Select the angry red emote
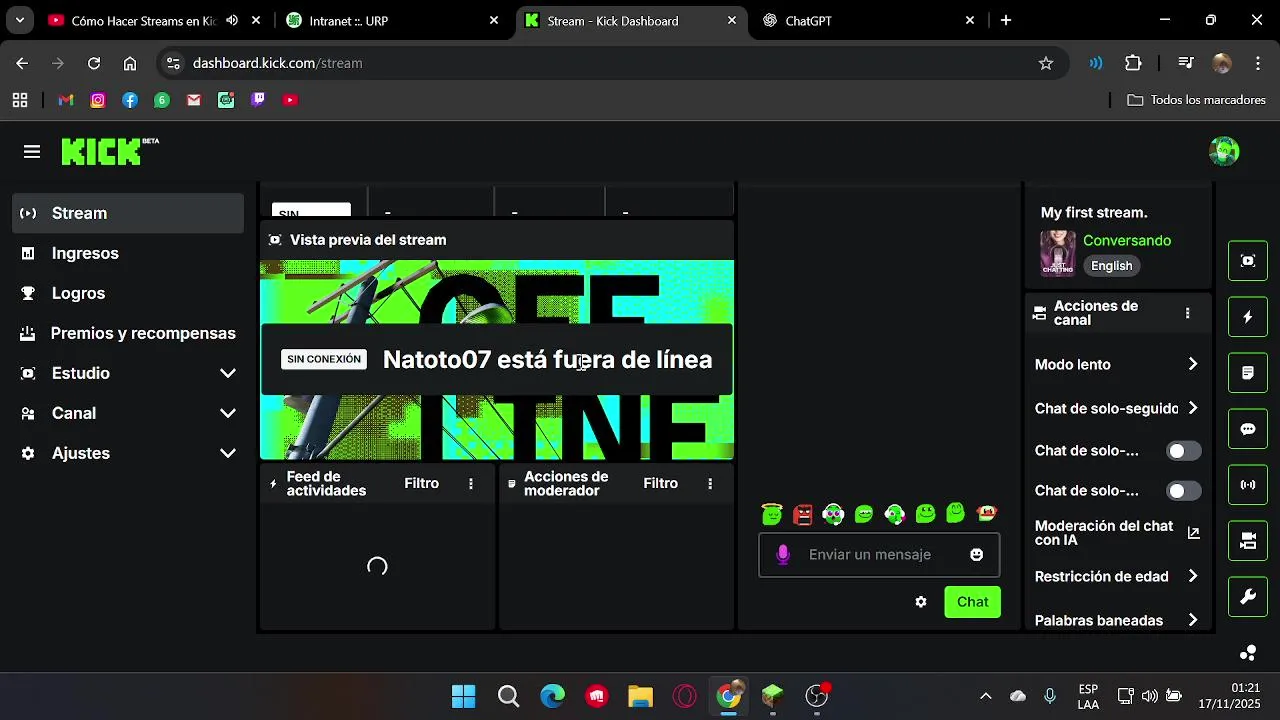Viewport: 1280px width, 720px height. (802, 514)
